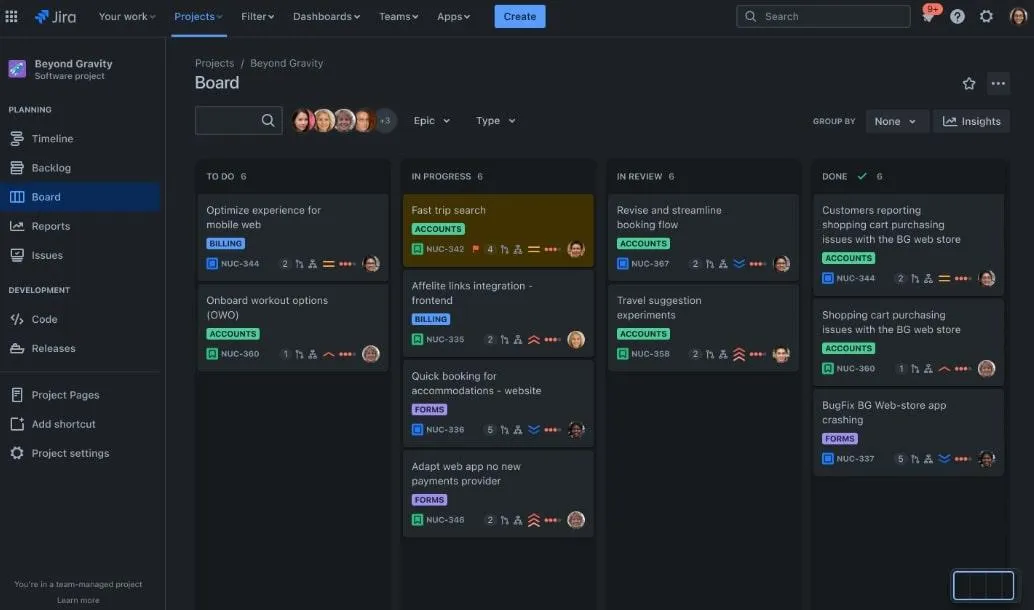Expand the Filter menu

tap(257, 16)
